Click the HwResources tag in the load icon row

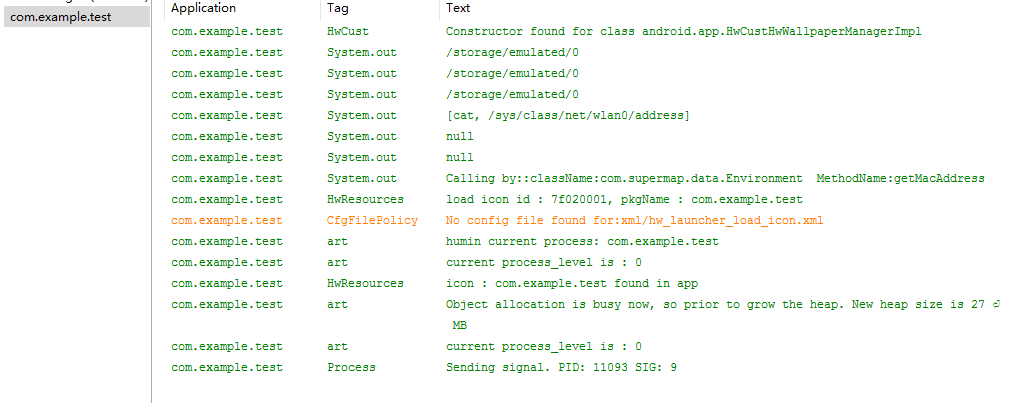point(365,200)
